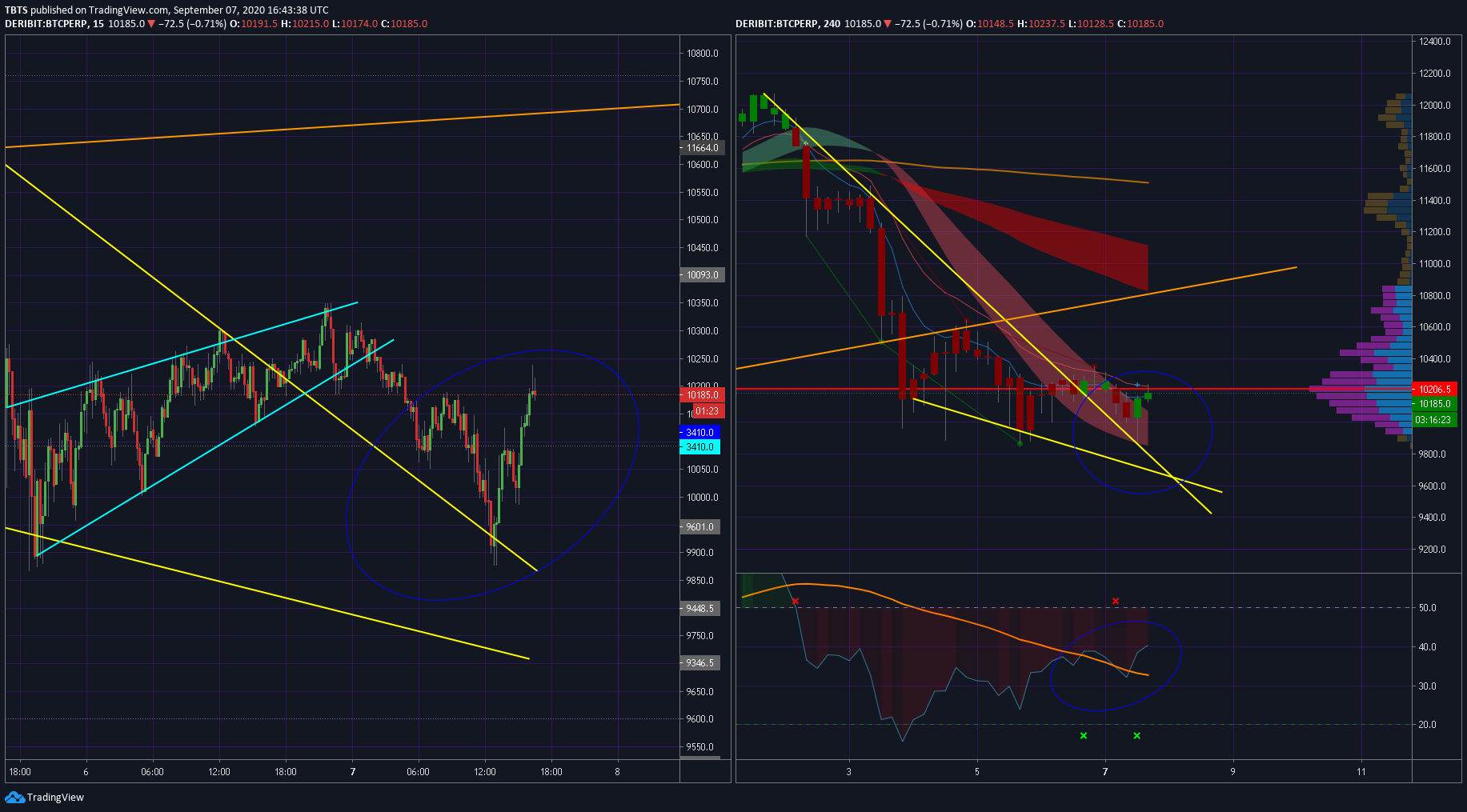1467x812 pixels.
Task: Click the 10000.0 tick on the left chart's price axis
Action: click(x=703, y=498)
